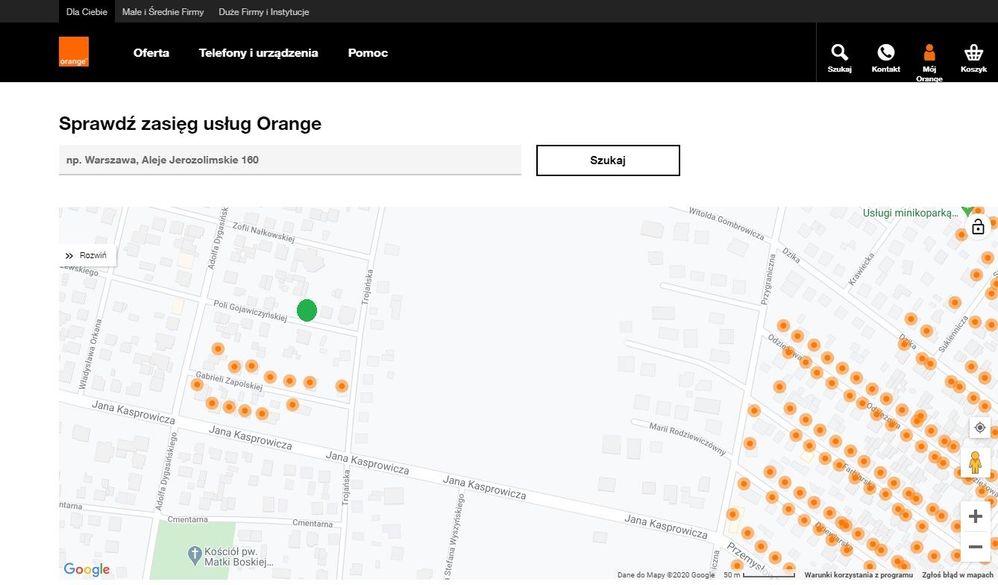
Task: Click the green location marker on map
Action: [x=307, y=310]
